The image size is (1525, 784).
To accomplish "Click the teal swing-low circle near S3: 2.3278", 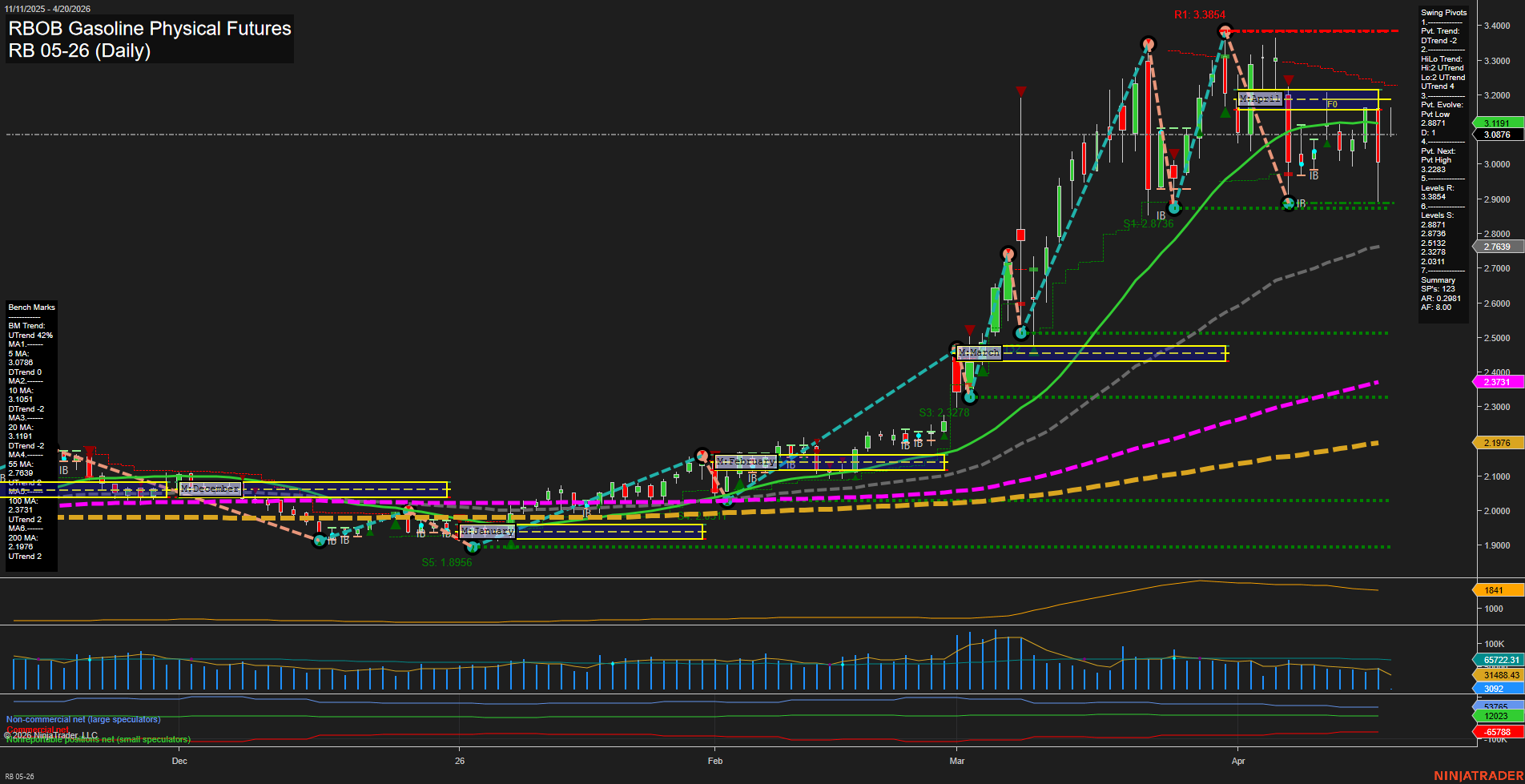I will click(970, 396).
